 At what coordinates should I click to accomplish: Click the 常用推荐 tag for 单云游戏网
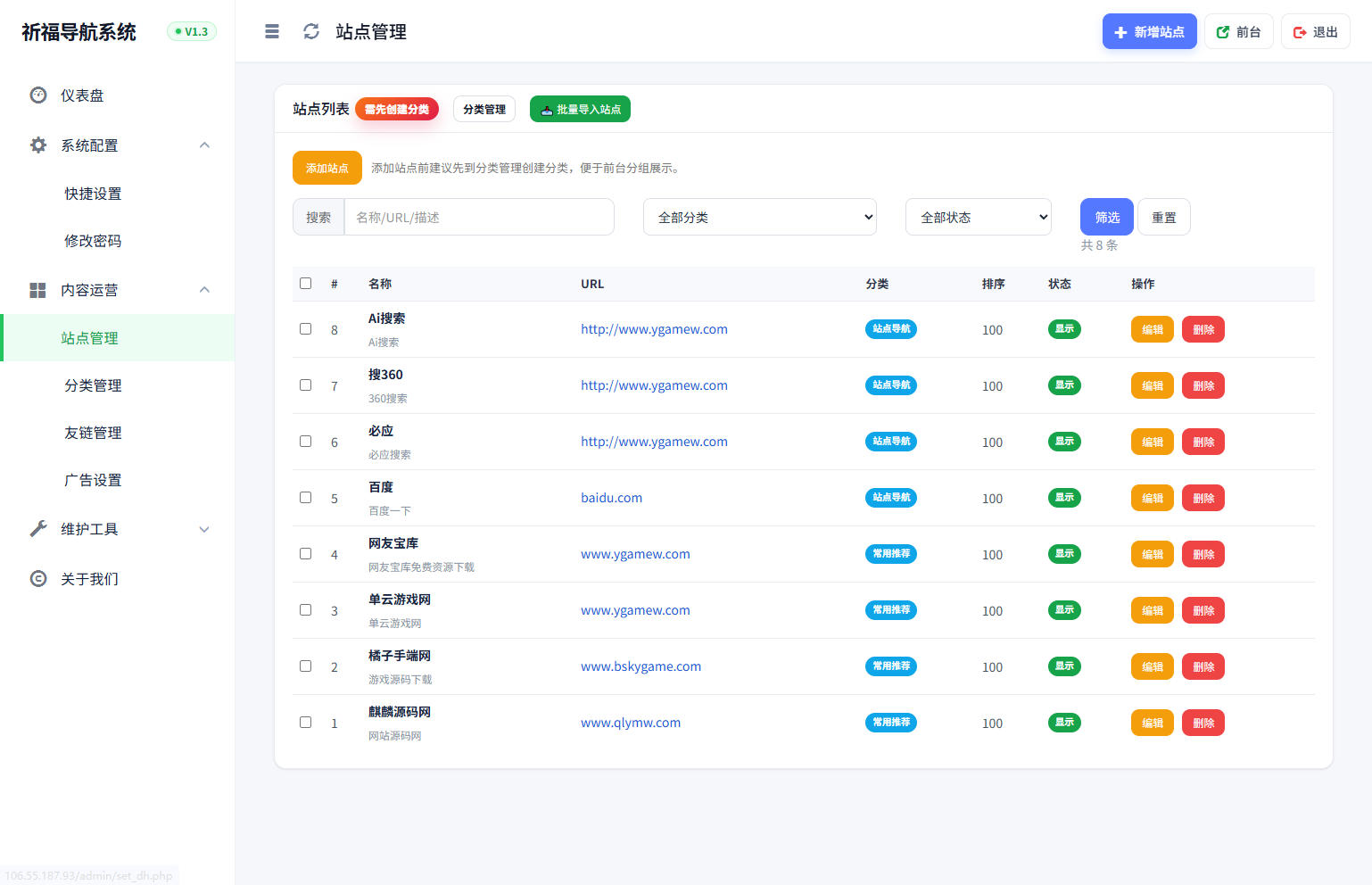click(x=891, y=610)
